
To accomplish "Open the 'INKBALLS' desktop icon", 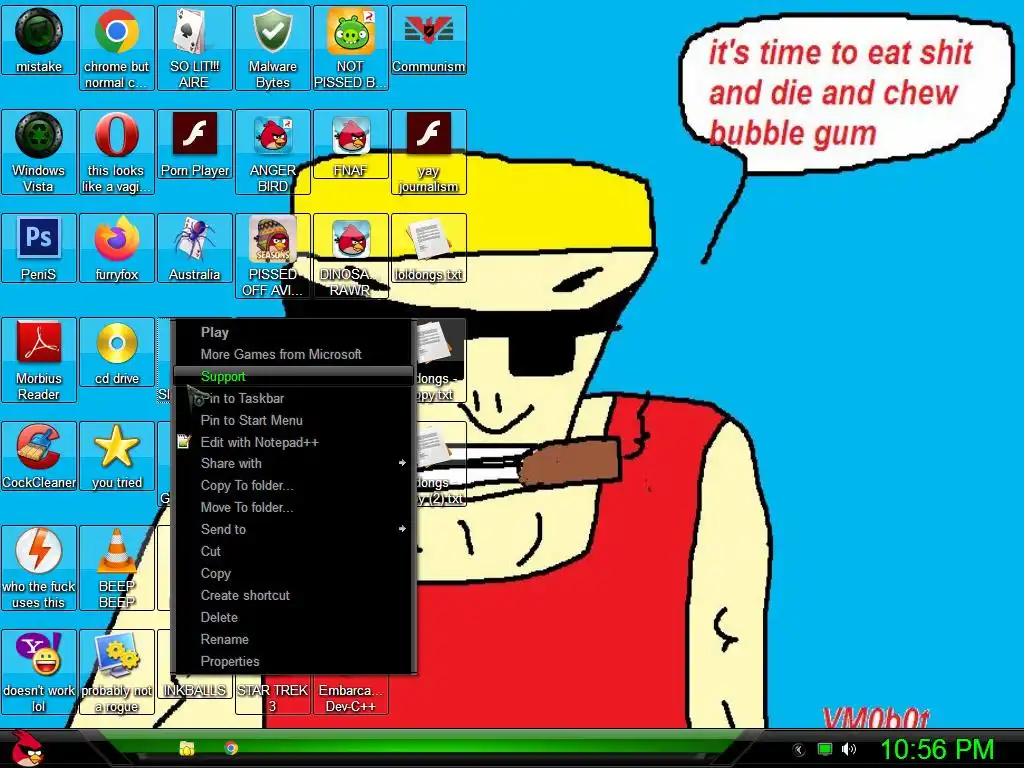I will [x=195, y=690].
